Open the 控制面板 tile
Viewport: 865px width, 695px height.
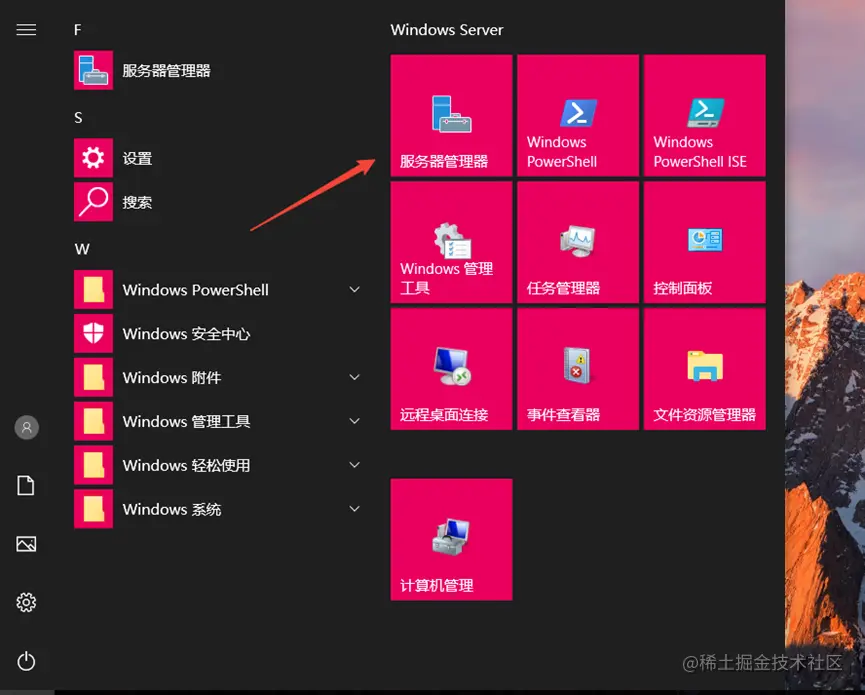704,242
